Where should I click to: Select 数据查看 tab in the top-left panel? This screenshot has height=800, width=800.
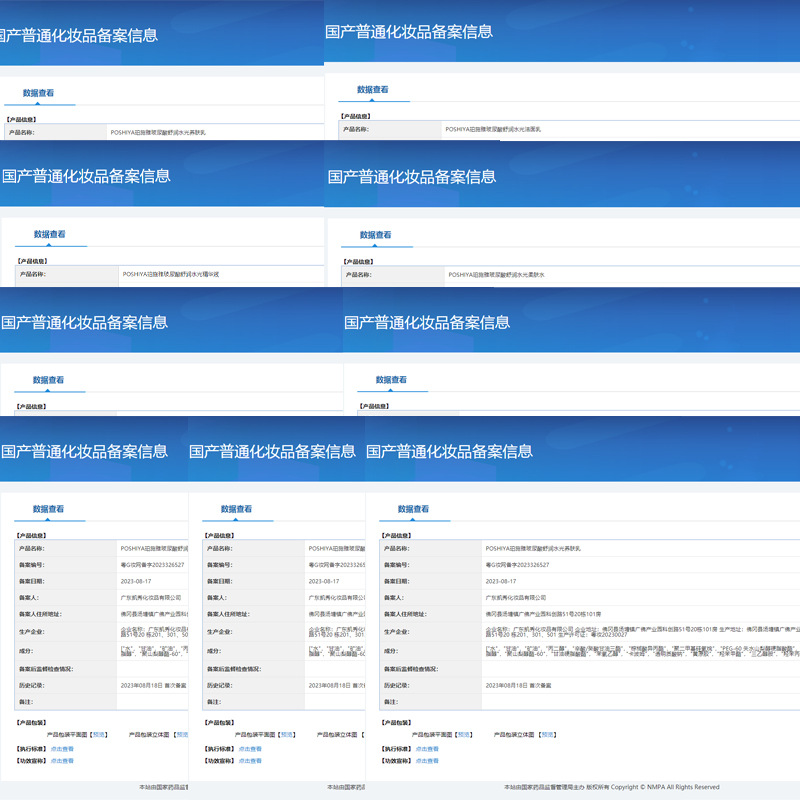(38, 93)
